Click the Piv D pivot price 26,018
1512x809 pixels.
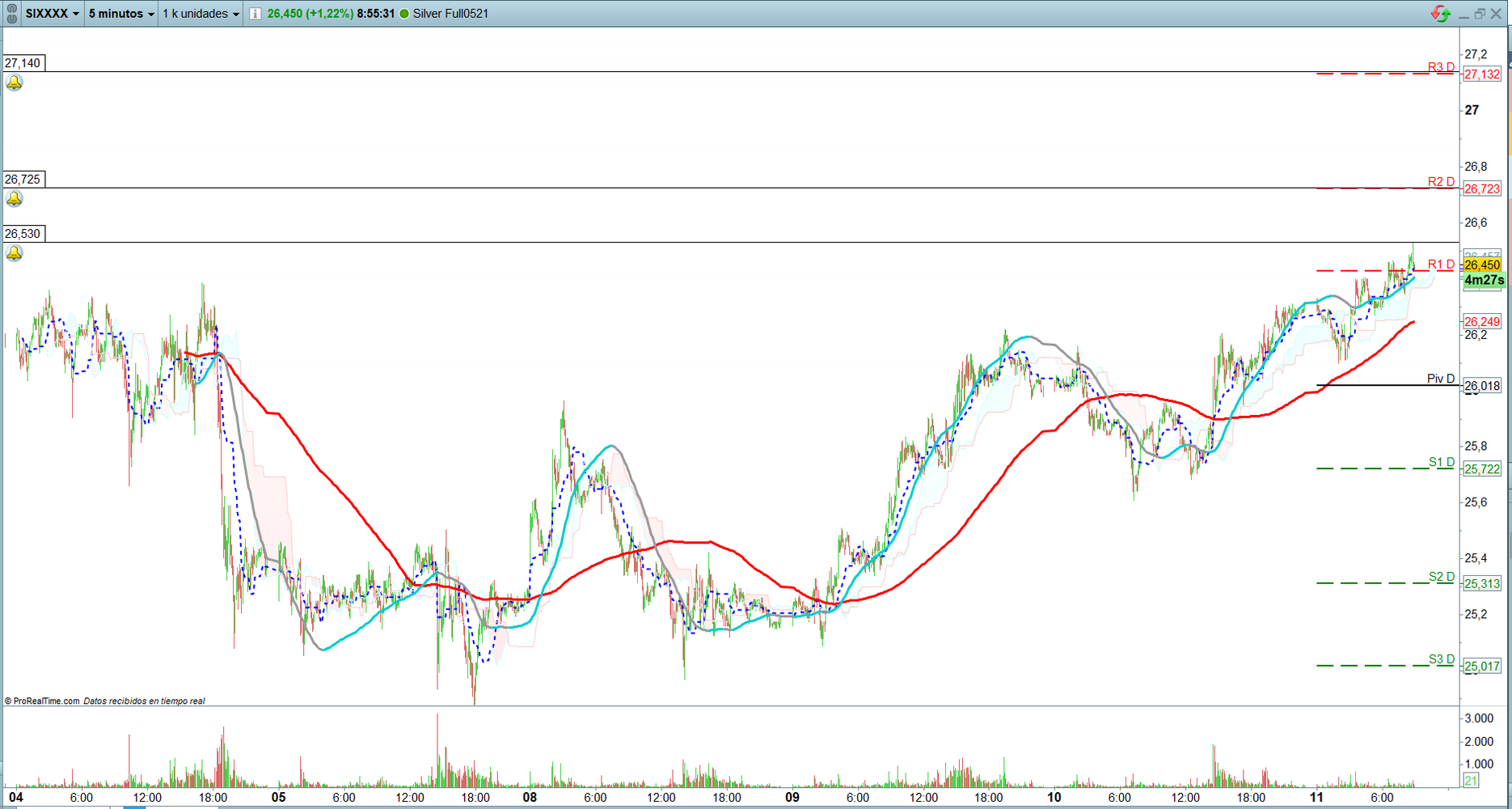coord(1482,387)
